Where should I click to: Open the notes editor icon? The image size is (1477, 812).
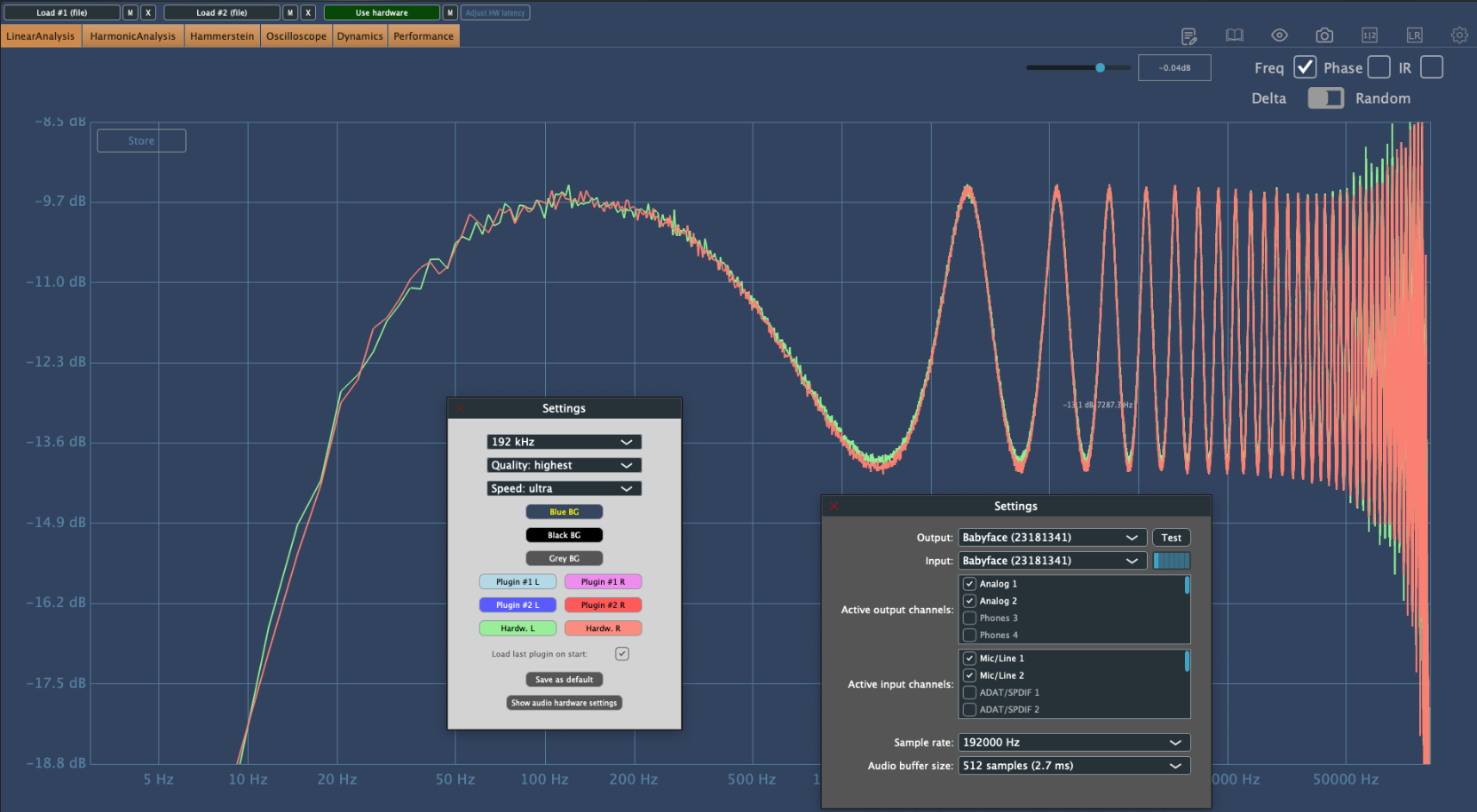click(x=1189, y=35)
